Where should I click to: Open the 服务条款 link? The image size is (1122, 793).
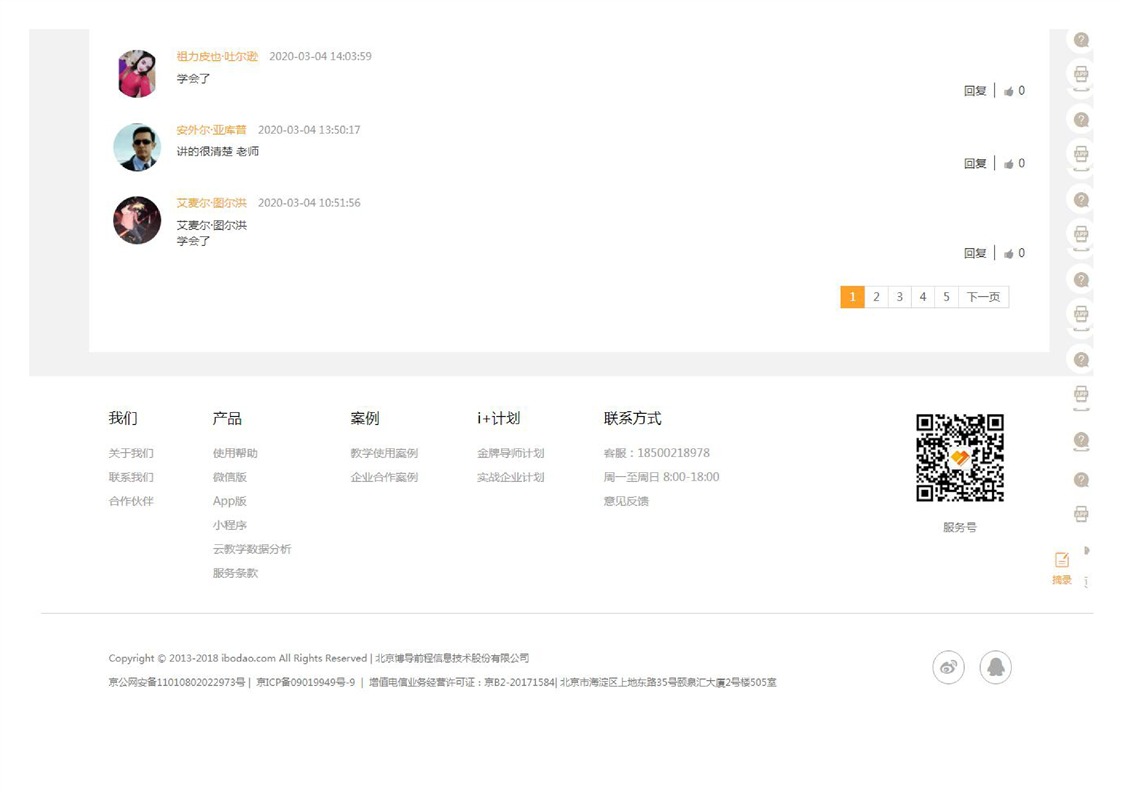[x=235, y=573]
